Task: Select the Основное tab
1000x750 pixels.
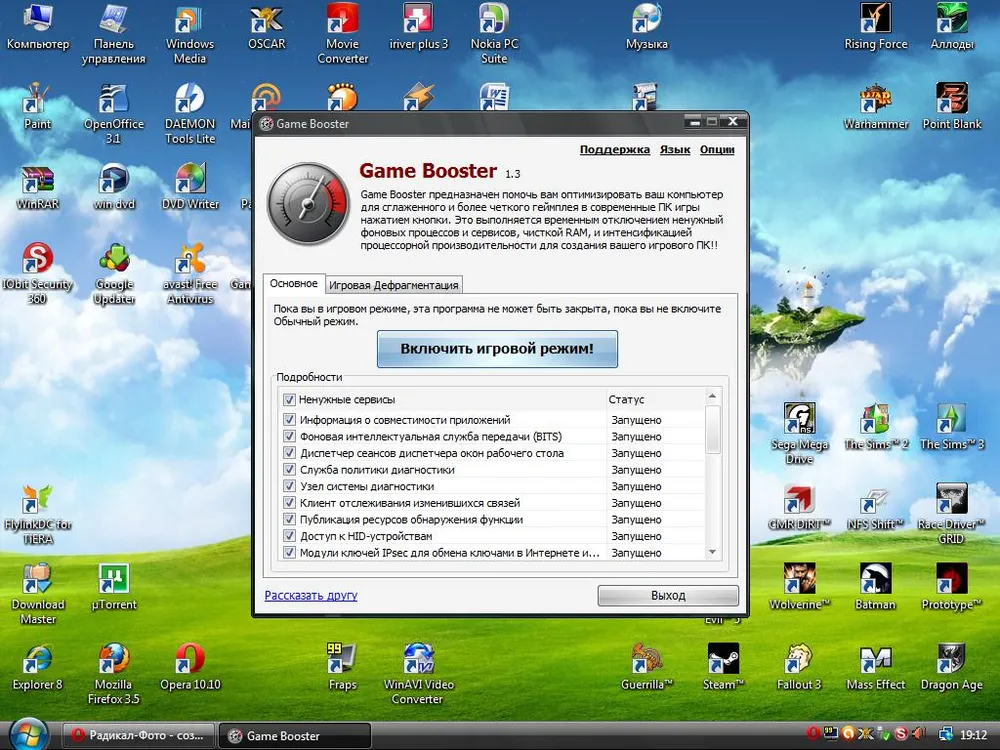Action: coord(293,284)
